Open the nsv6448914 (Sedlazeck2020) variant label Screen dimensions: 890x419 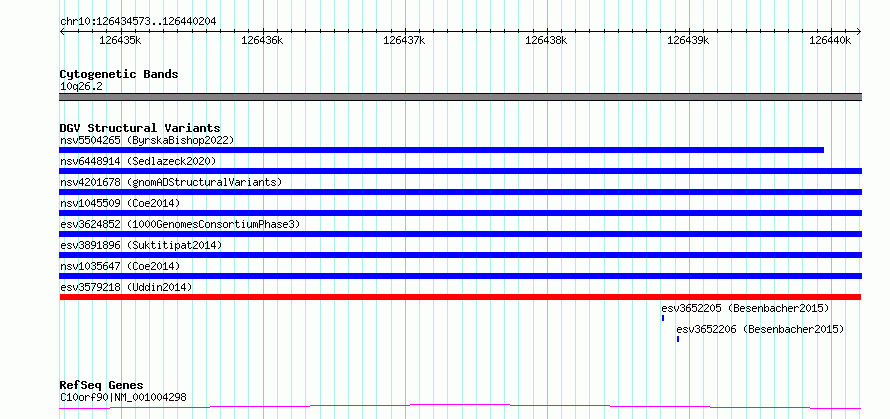click(x=138, y=161)
